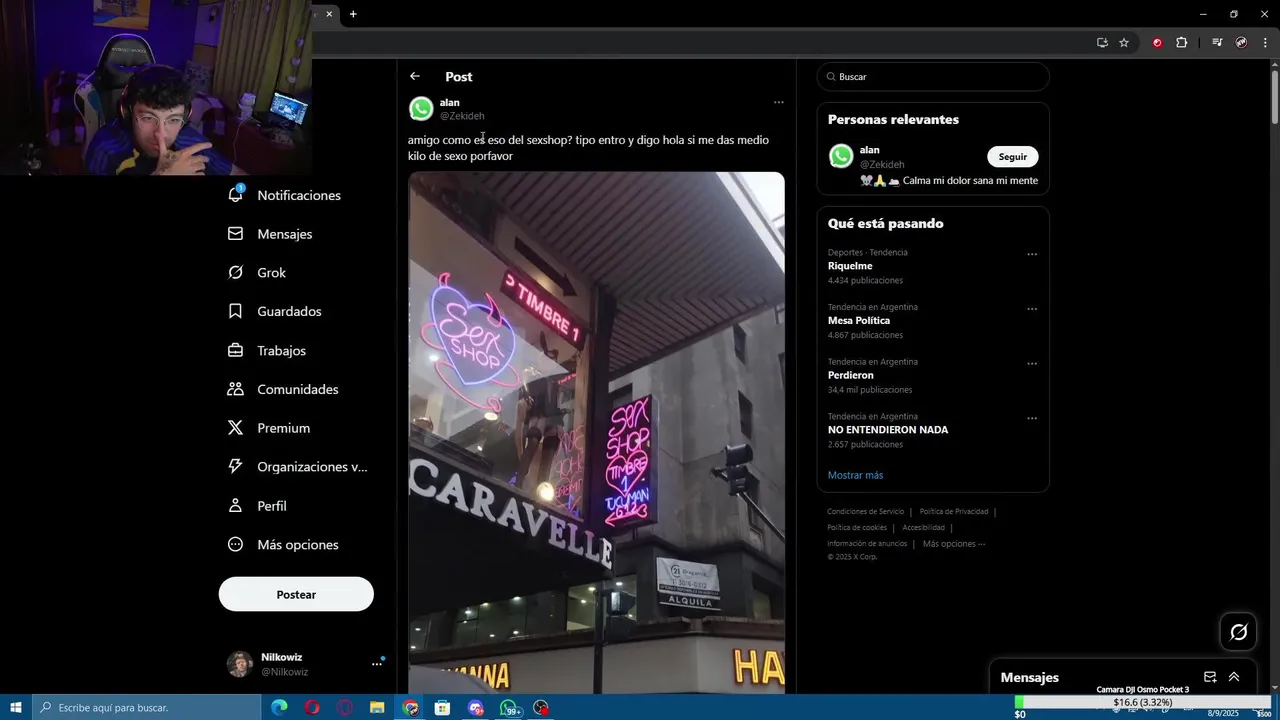Screen dimensions: 1280x720
Task: Select Notificaciones in the sidebar menu
Action: coord(299,195)
